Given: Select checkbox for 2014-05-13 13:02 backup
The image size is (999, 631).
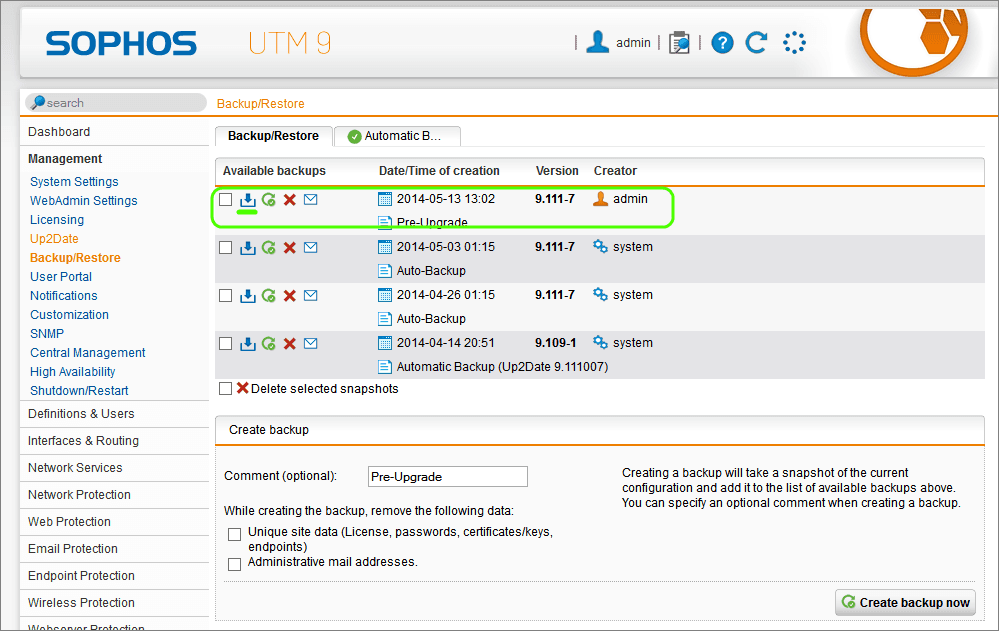Looking at the screenshot, I should pyautogui.click(x=226, y=199).
